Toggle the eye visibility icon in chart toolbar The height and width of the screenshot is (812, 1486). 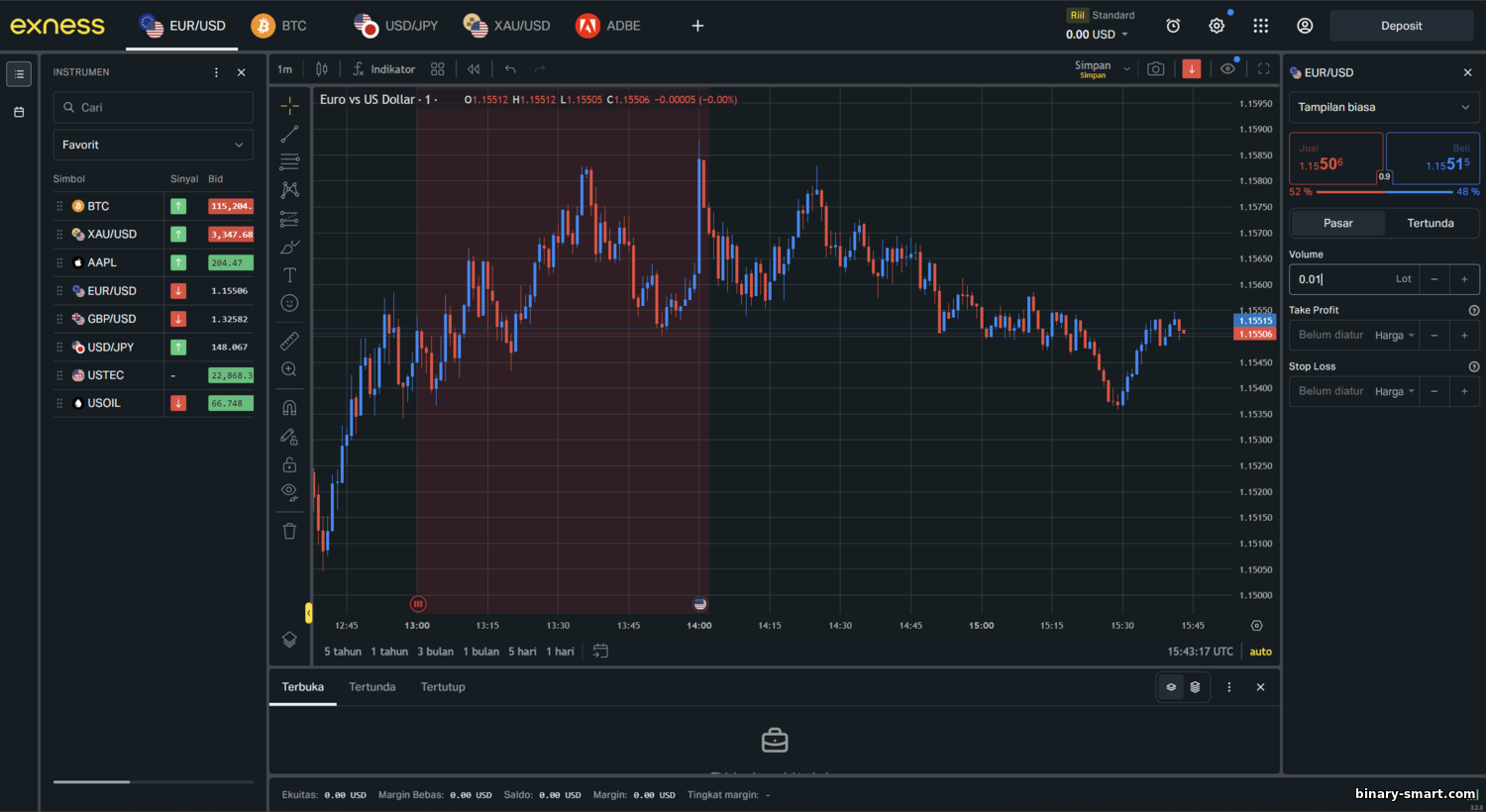[1227, 69]
